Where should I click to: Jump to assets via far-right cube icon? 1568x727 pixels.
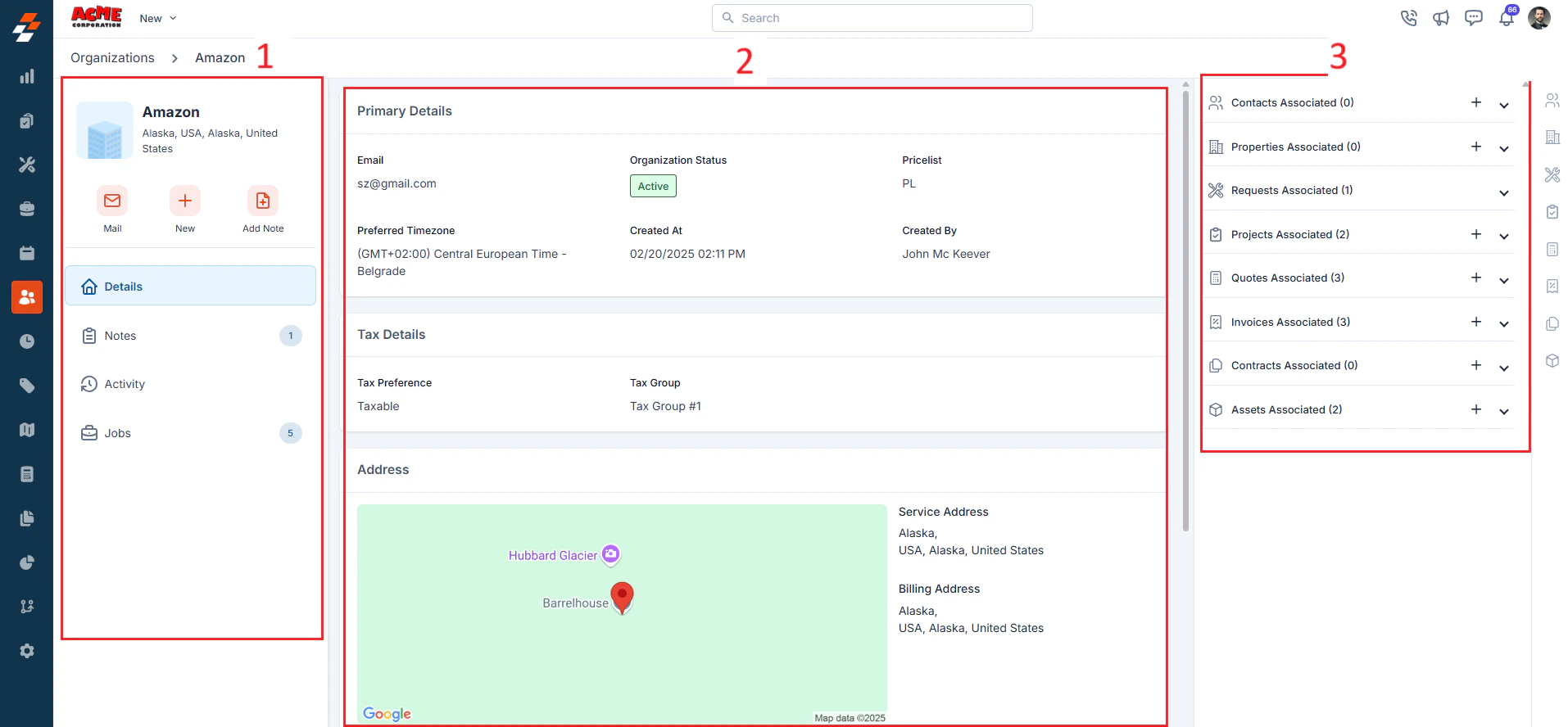(1552, 360)
